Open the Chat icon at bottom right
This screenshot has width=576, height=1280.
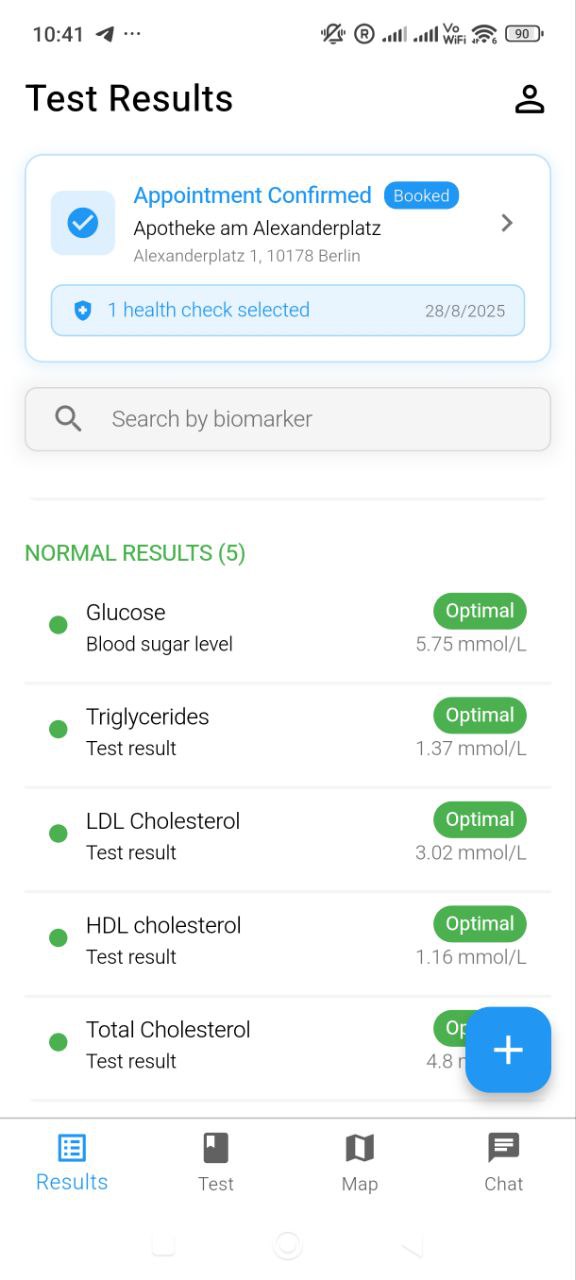[504, 1148]
